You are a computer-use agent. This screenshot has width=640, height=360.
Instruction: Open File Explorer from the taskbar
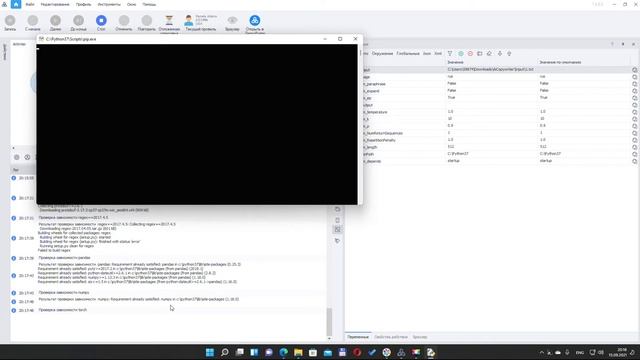pyautogui.click(x=298, y=352)
